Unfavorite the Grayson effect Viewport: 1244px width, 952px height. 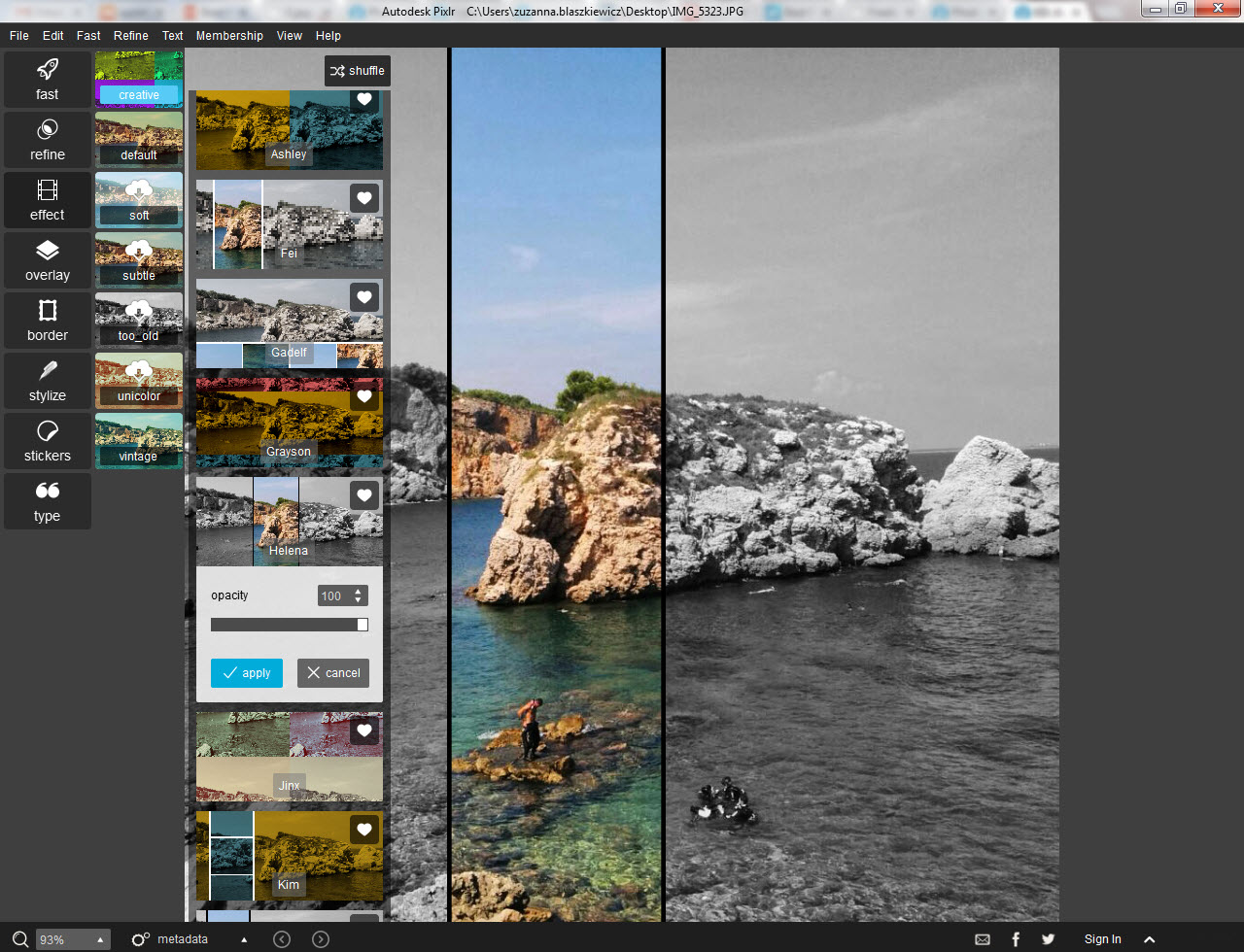363,395
